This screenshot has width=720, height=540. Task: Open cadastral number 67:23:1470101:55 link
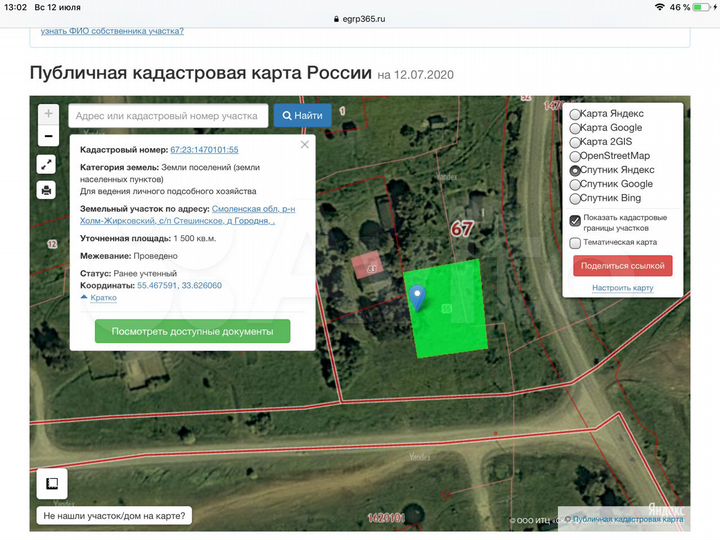coord(204,149)
